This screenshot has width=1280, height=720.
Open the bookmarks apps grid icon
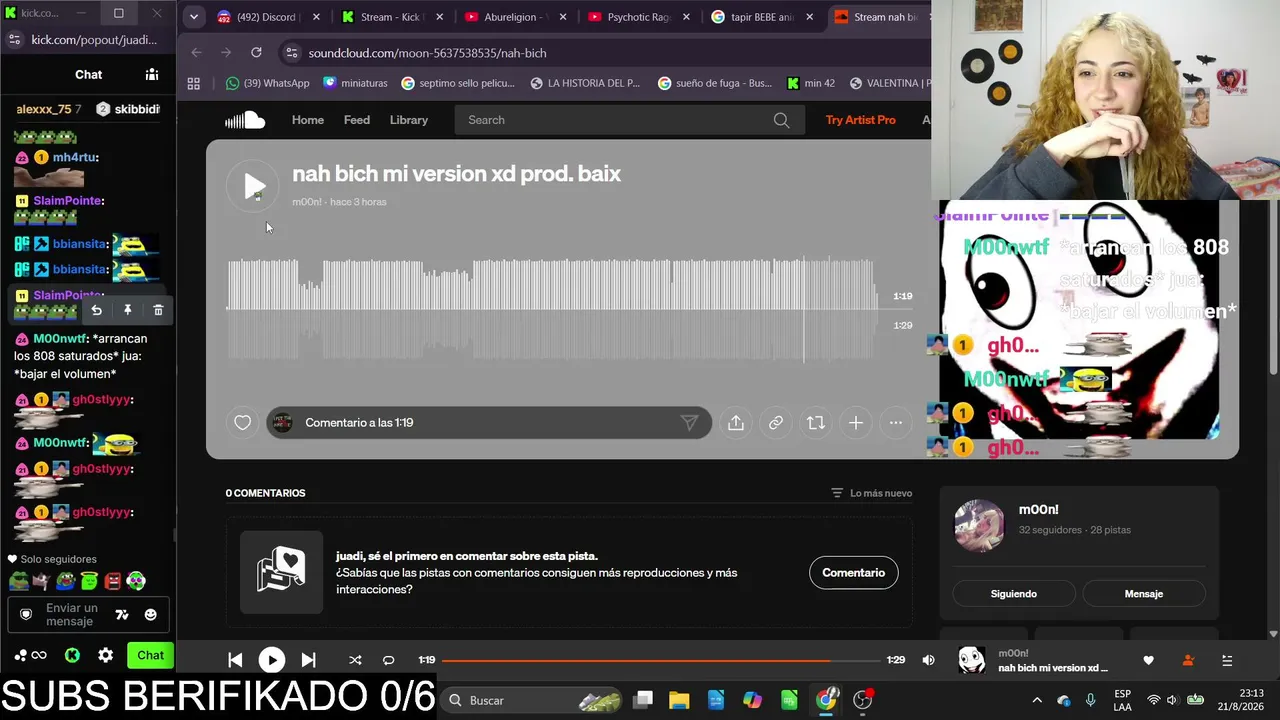click(194, 84)
